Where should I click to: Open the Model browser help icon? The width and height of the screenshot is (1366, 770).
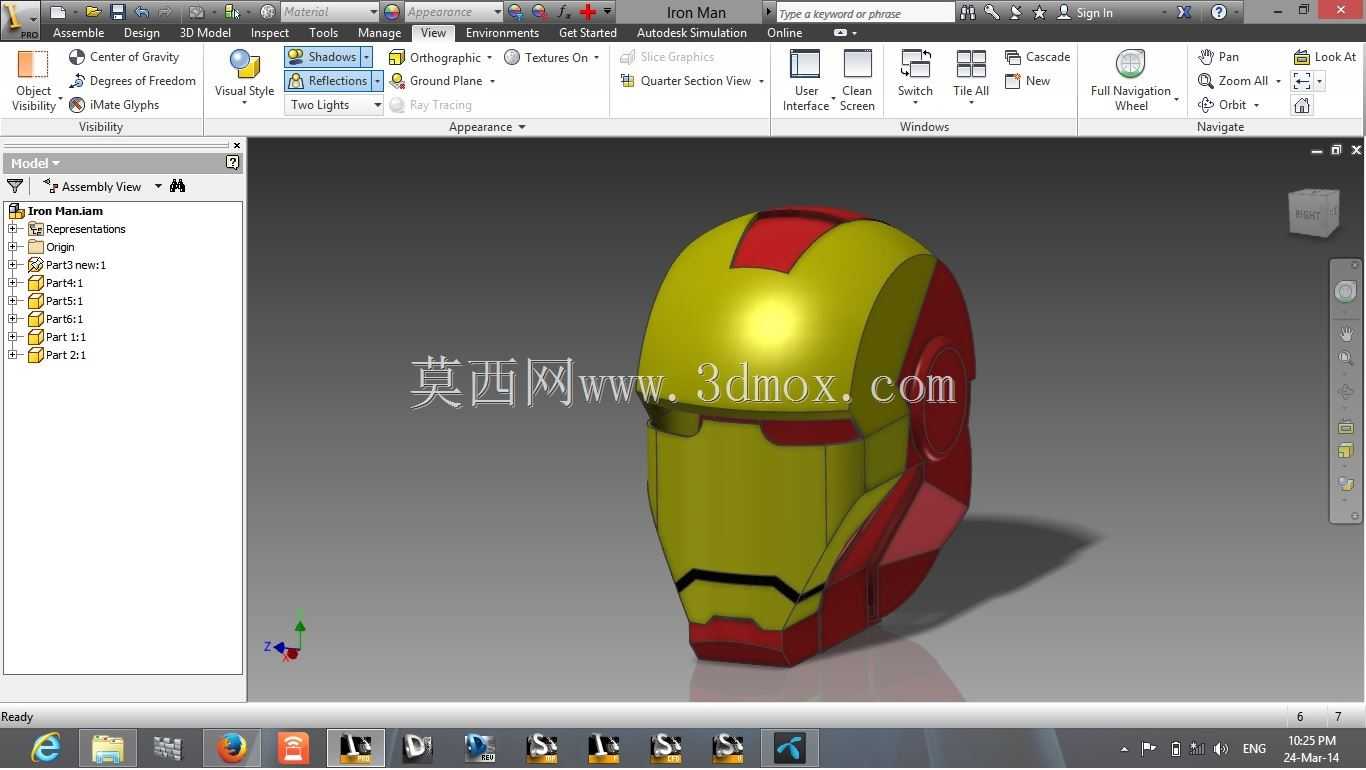pyautogui.click(x=233, y=162)
